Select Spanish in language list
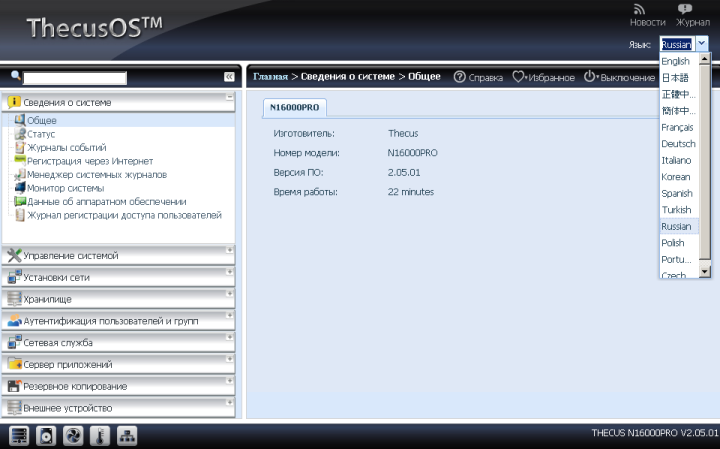The width and height of the screenshot is (720, 449). 679,193
